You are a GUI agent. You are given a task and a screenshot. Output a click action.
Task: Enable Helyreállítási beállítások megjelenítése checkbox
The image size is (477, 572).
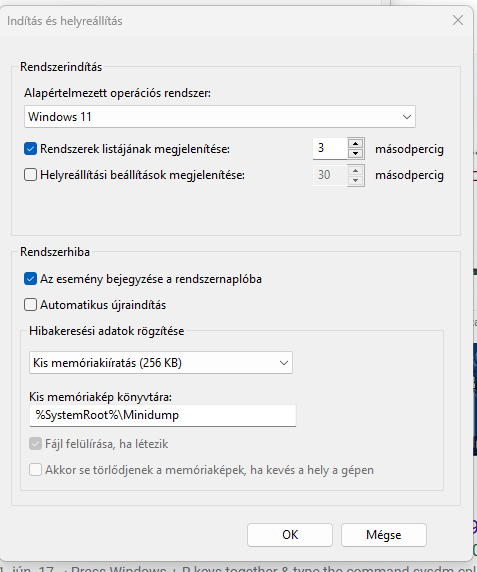[30, 175]
